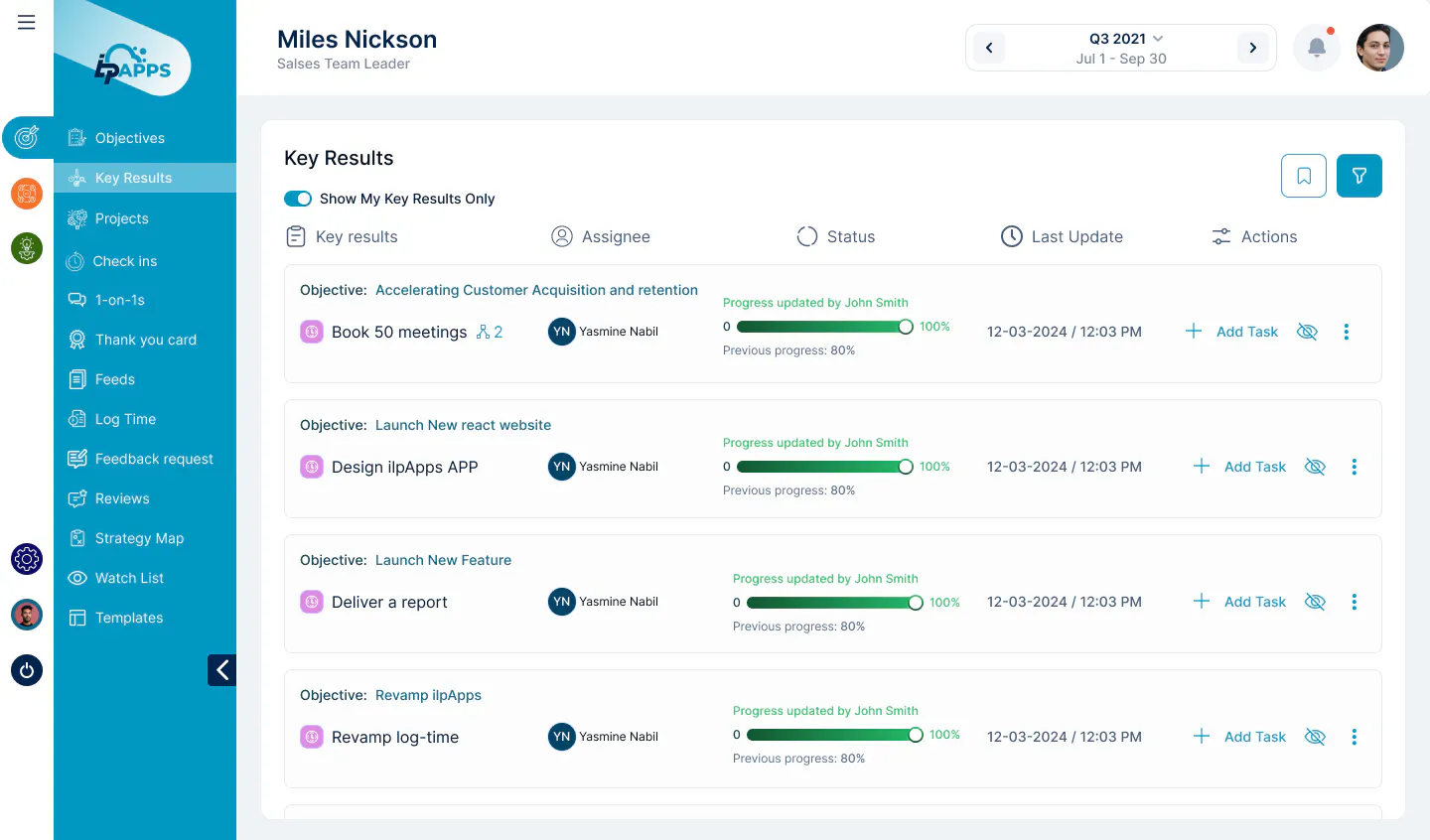Viewport: 1430px width, 840px height.
Task: Open the filter funnel button
Action: (1359, 176)
